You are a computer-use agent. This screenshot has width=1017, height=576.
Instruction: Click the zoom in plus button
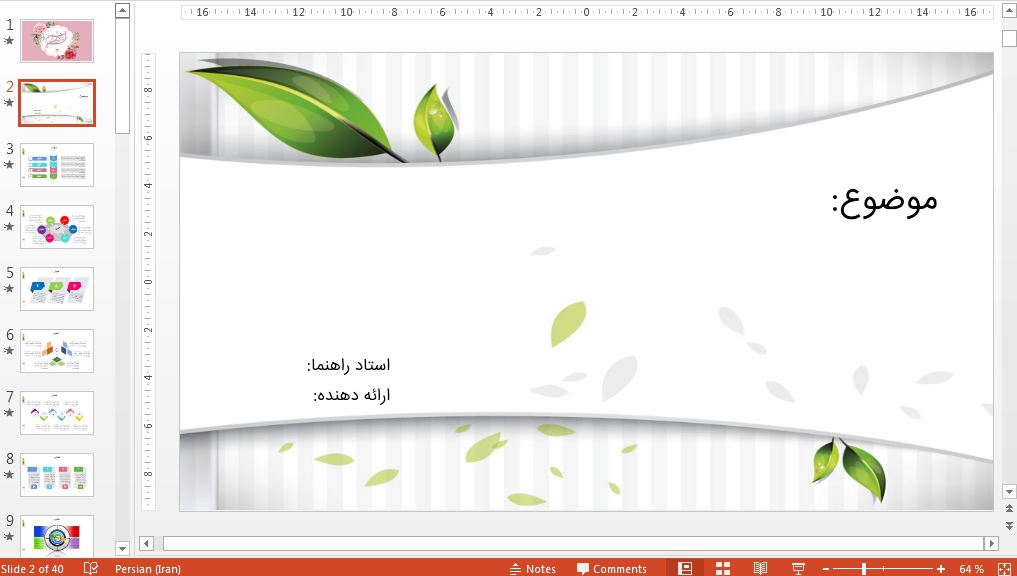click(941, 569)
